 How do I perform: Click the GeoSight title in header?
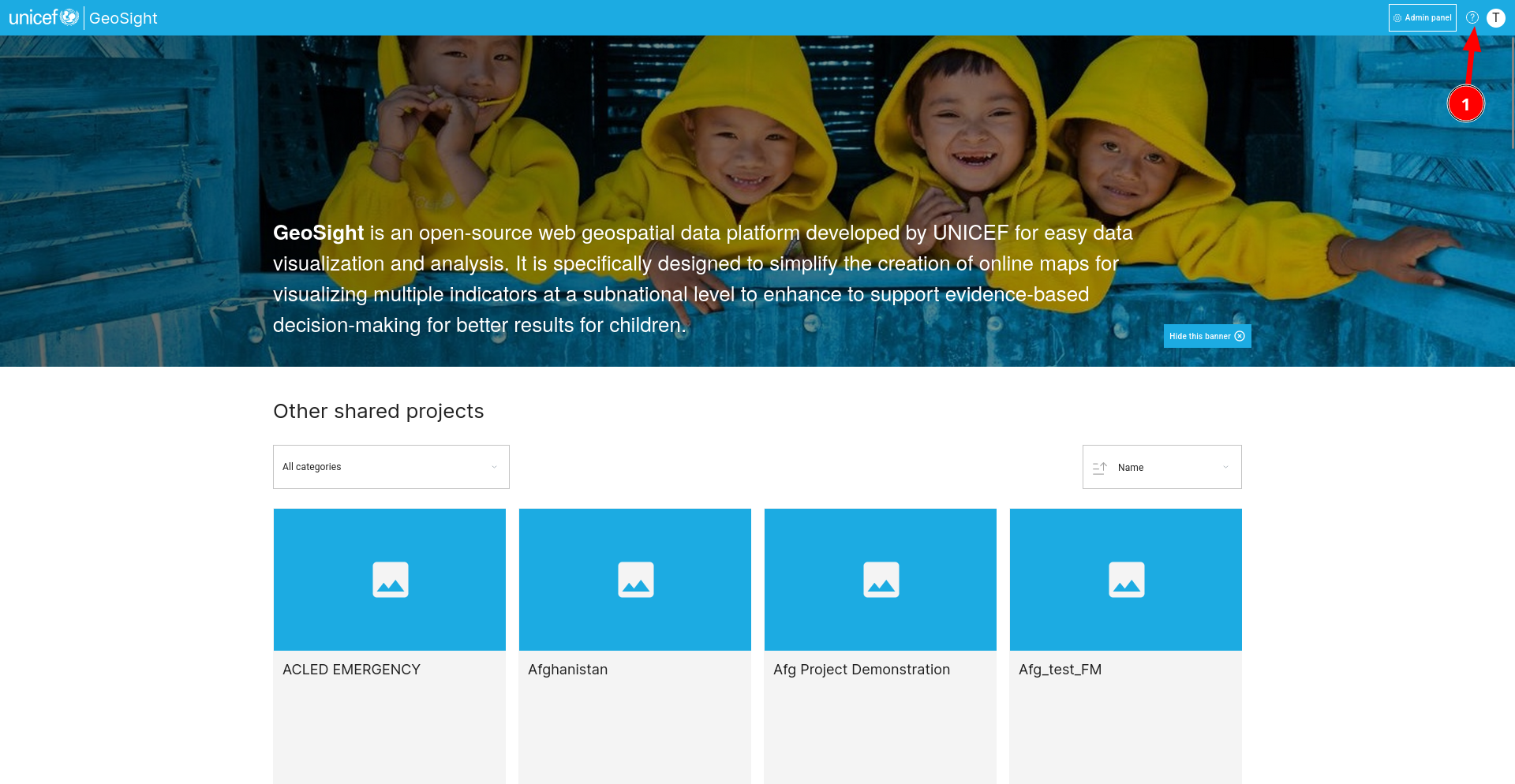123,18
